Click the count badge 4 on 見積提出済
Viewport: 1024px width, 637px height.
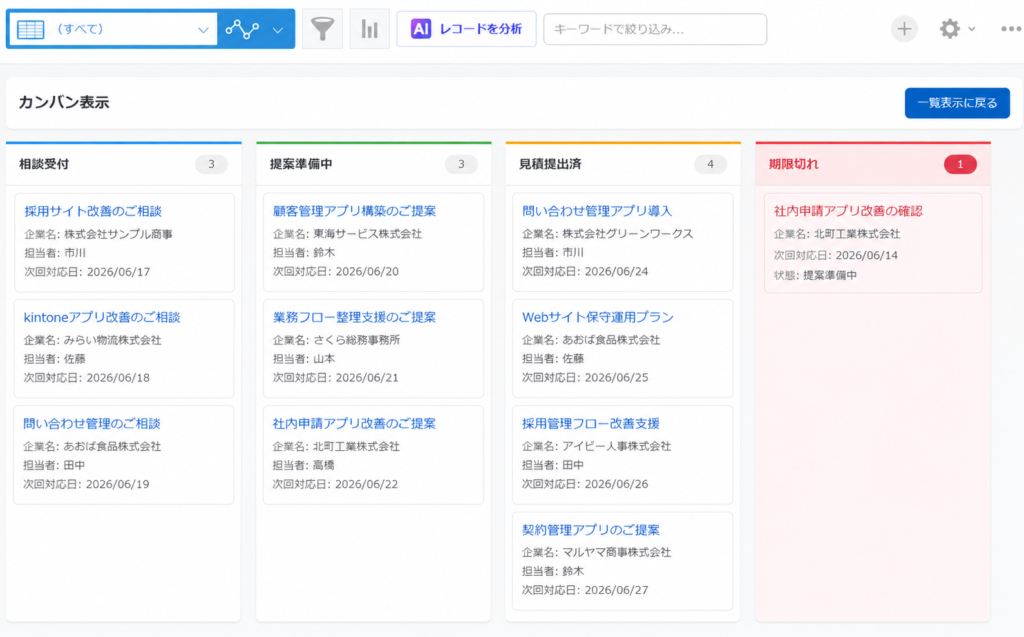click(711, 164)
